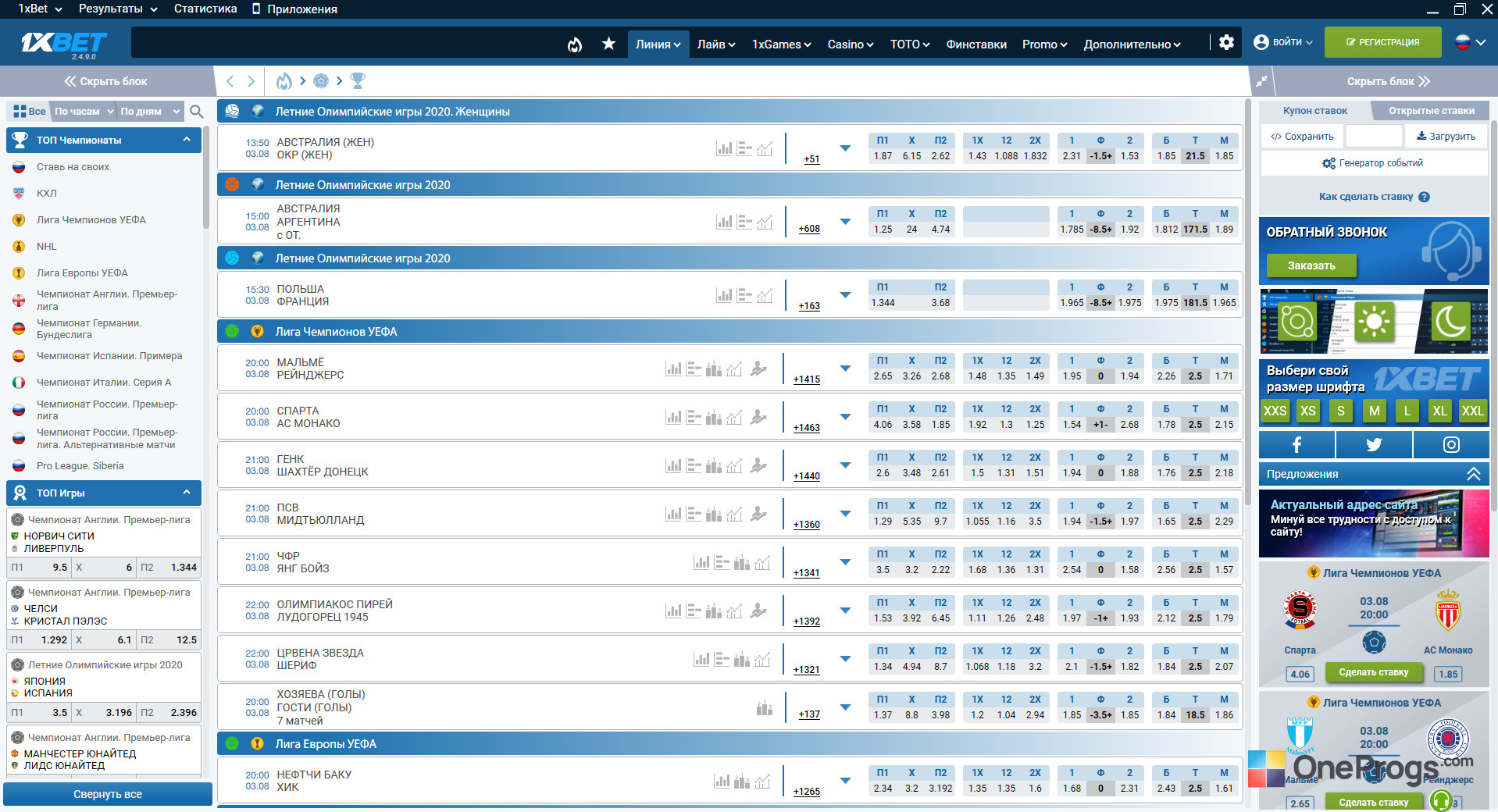Open the 1xGames menu

pyautogui.click(x=781, y=45)
